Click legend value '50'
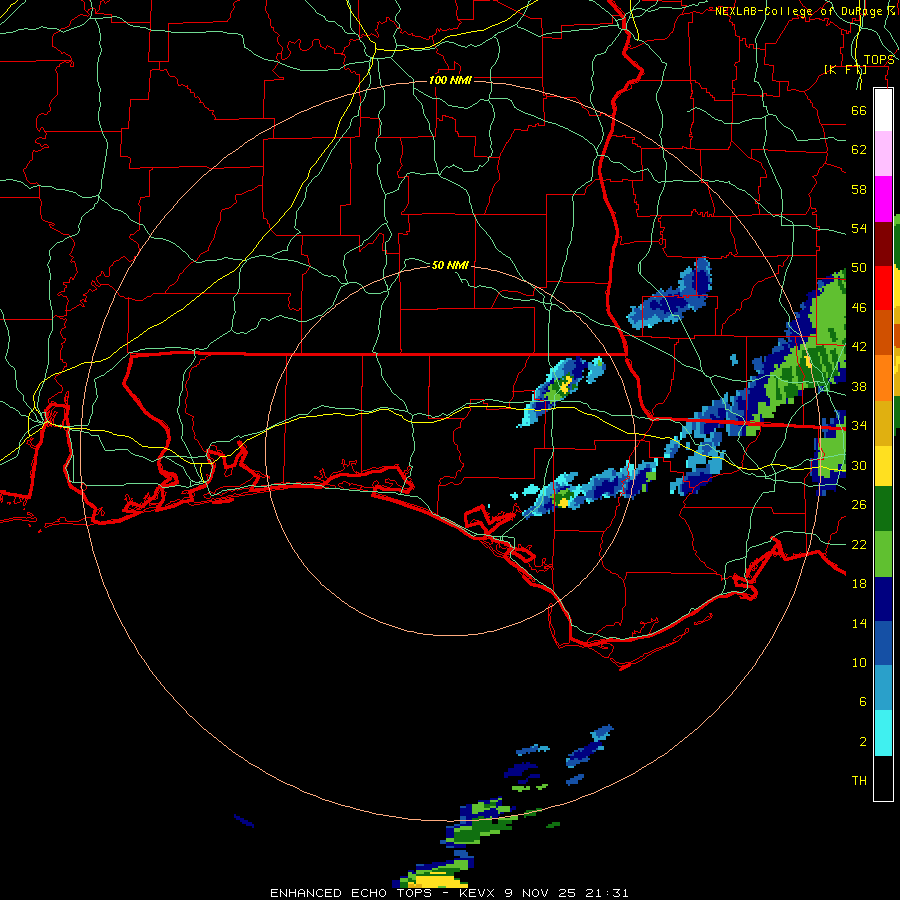900x900 pixels. tap(859, 268)
